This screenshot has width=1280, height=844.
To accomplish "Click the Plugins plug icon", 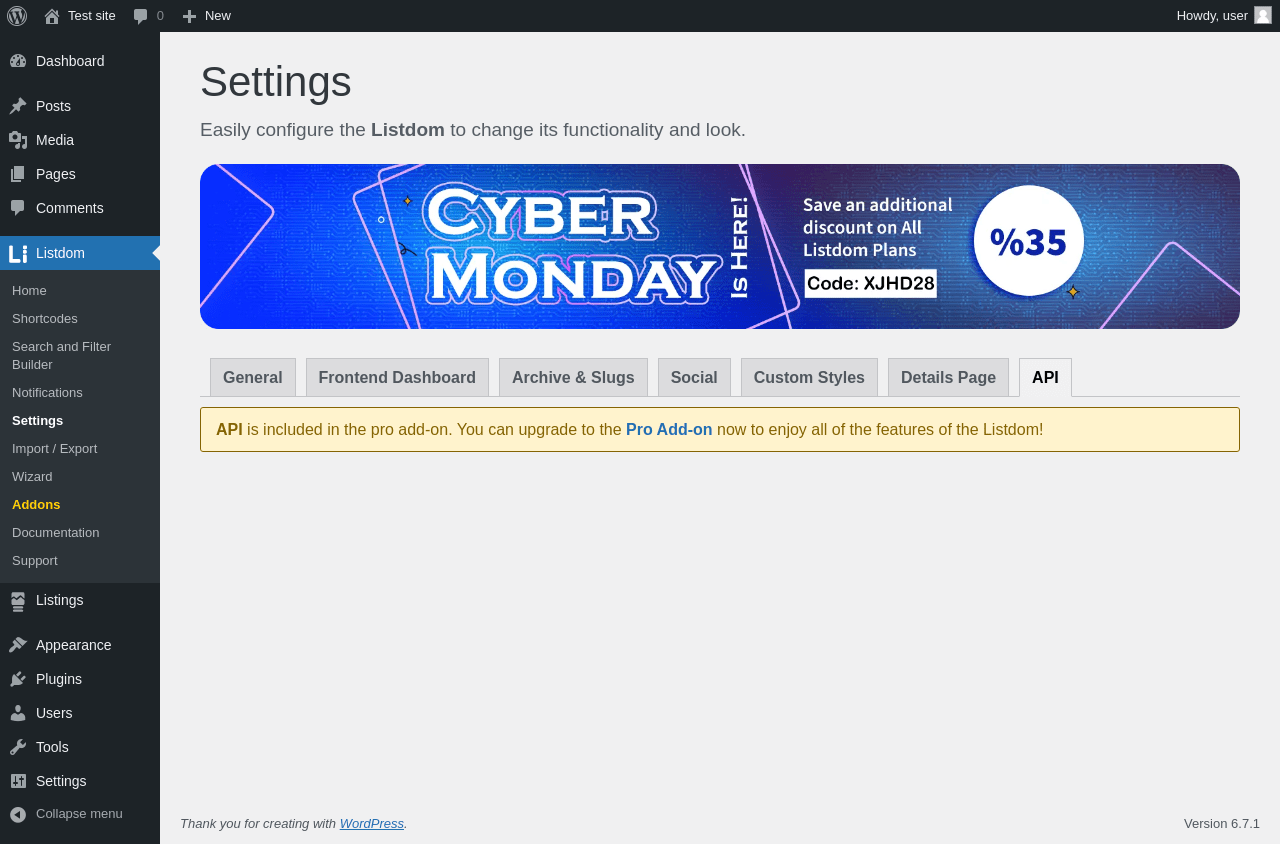I will (18, 679).
